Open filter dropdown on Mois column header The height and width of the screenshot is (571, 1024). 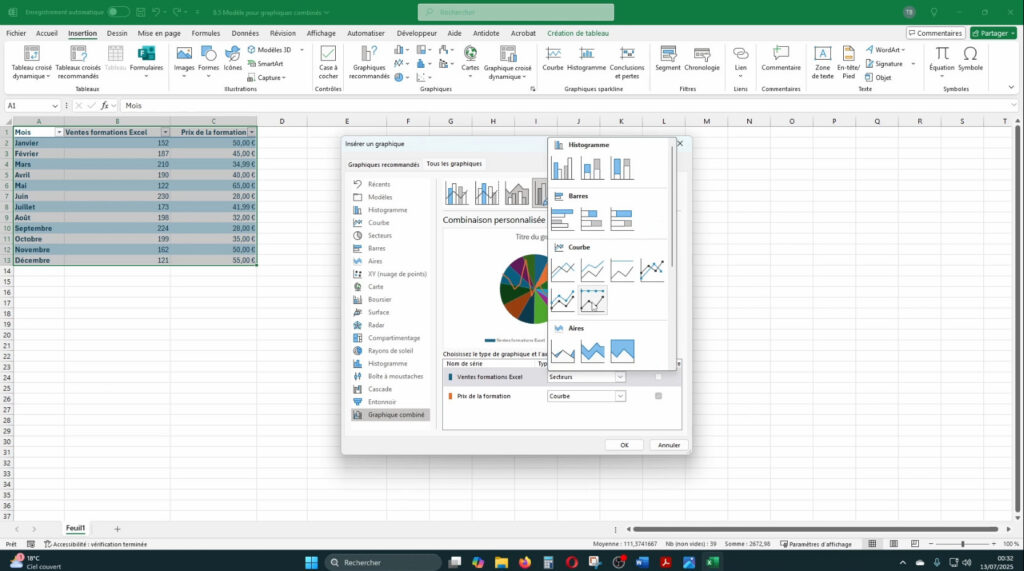[58, 132]
